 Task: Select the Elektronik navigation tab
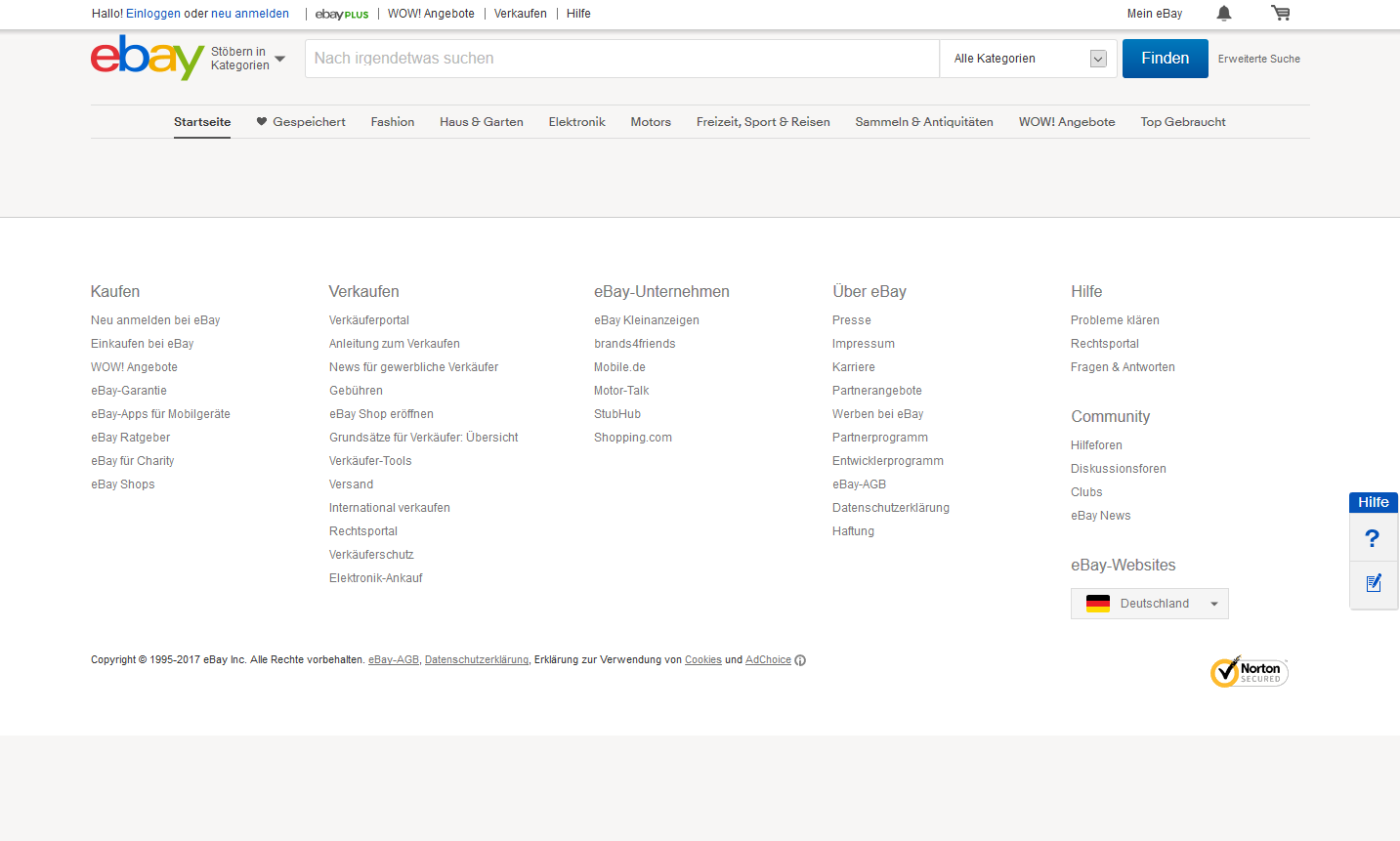click(576, 122)
